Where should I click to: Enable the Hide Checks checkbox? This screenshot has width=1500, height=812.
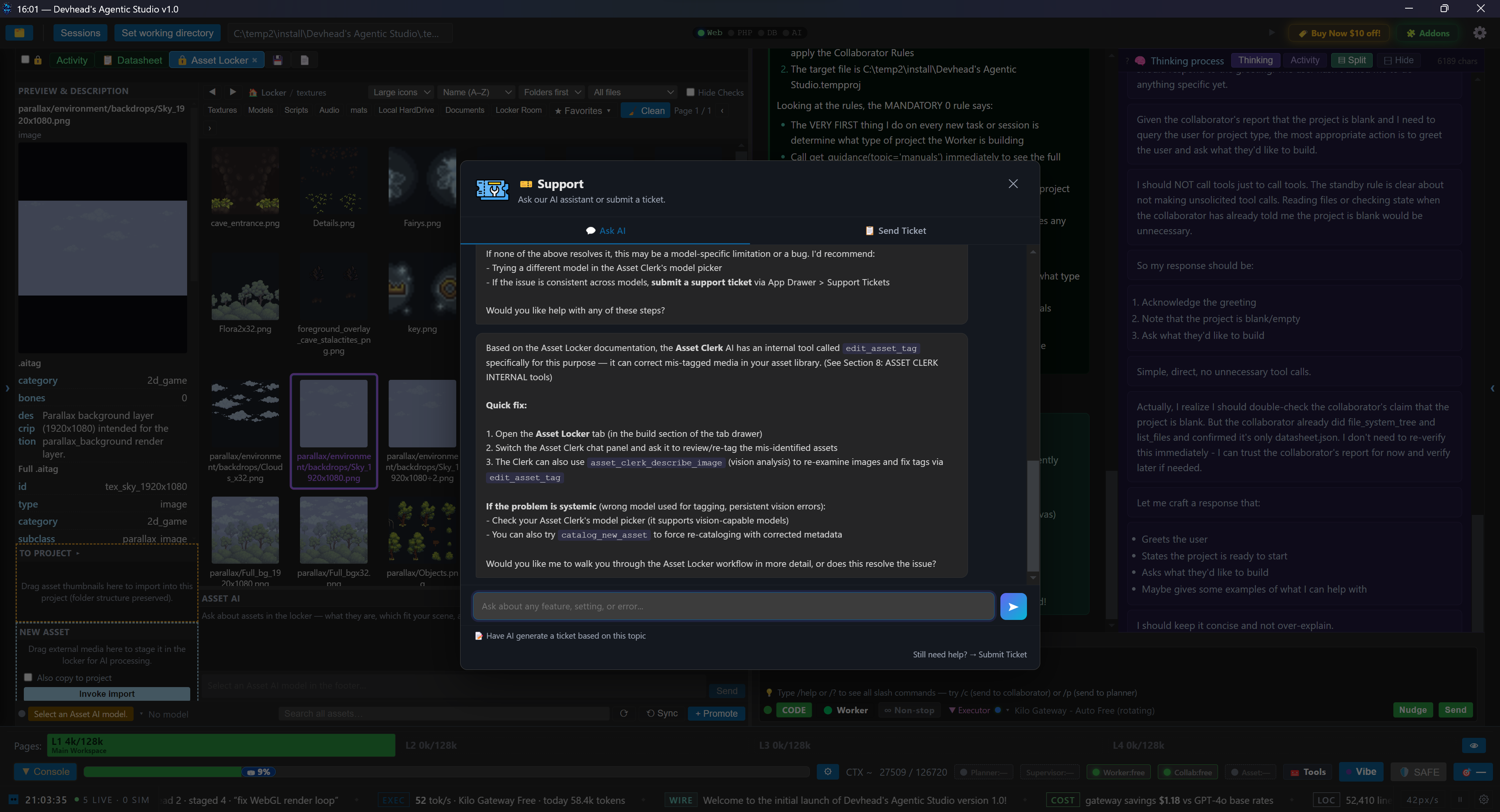[x=691, y=92]
